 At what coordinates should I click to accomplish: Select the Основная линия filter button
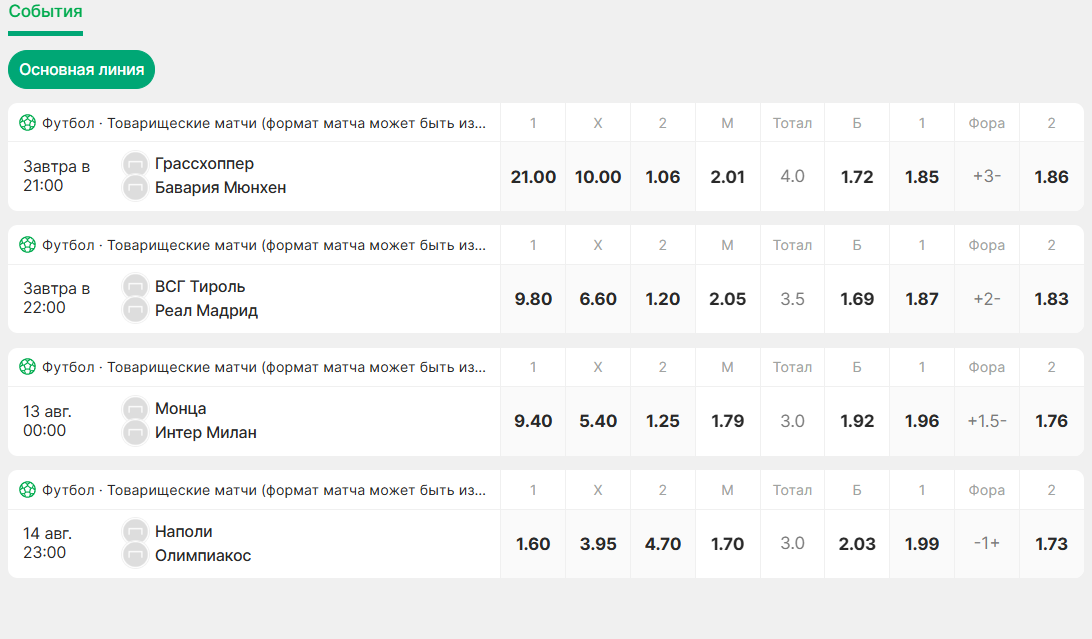click(x=81, y=70)
